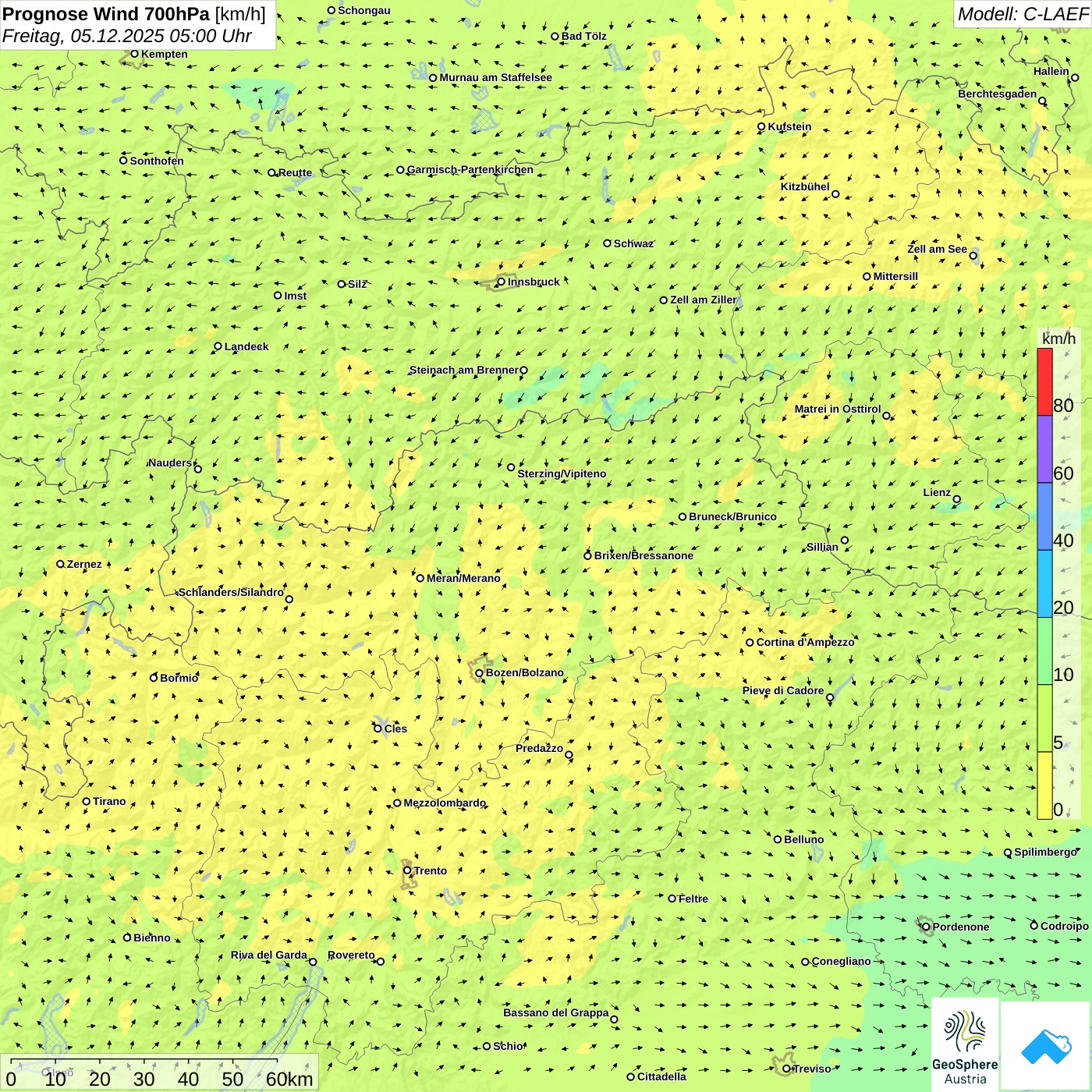Select the Bormio town label
This screenshot has width=1092, height=1092.
[x=179, y=678]
